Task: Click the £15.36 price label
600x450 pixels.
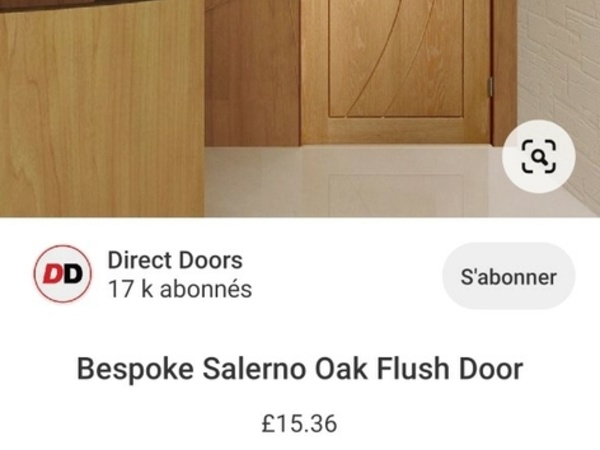Action: point(299,424)
